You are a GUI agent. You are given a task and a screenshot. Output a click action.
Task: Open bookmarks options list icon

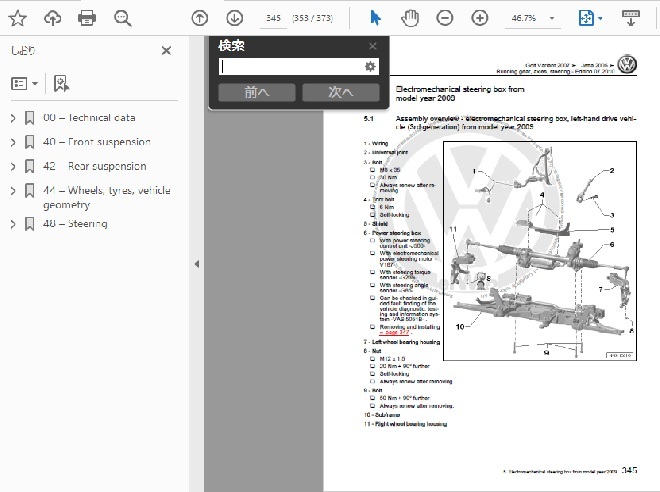pos(24,83)
